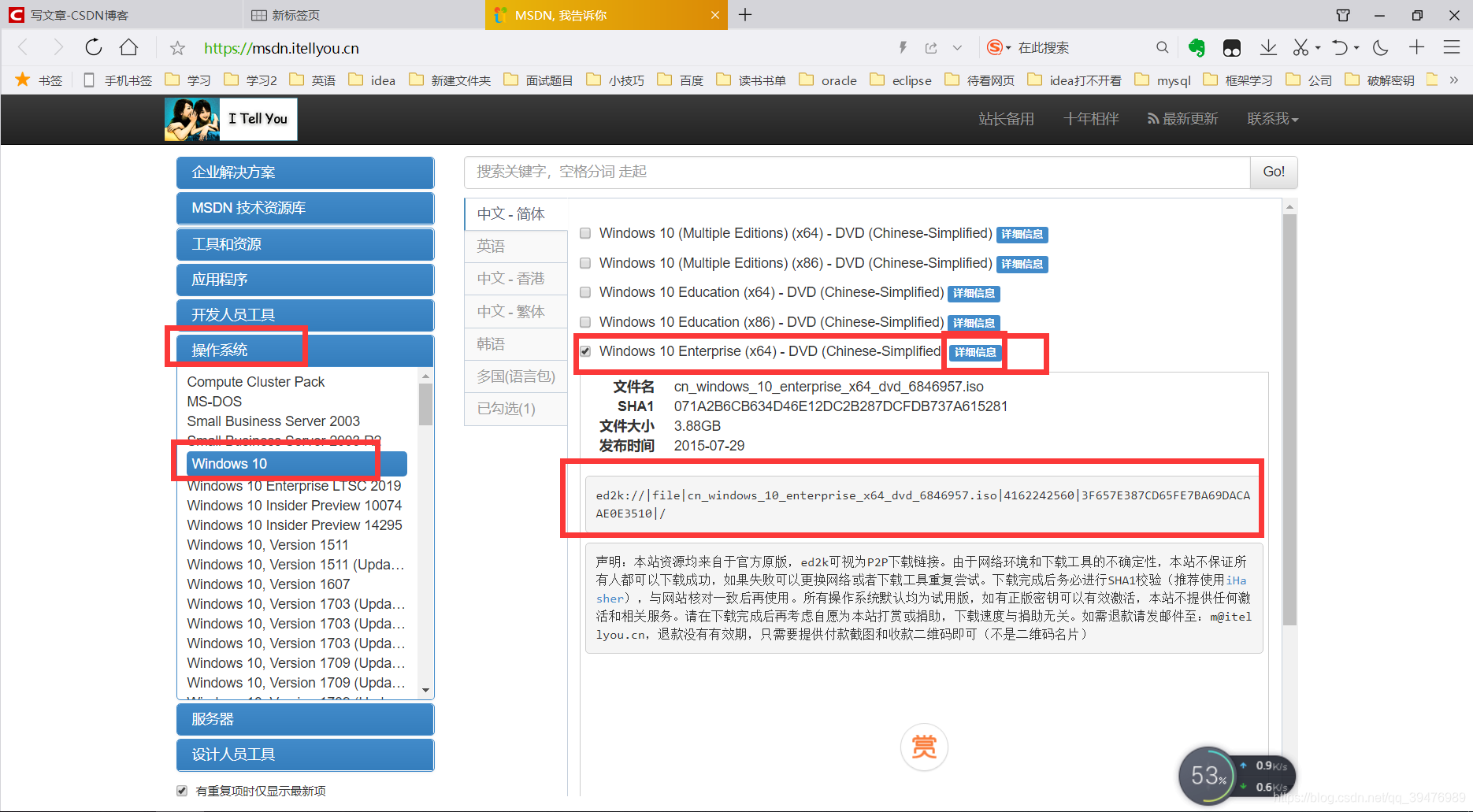Check Windows 10 Multiple Editions (x64) checkbox
Screen dimensions: 1473x812
585,233
